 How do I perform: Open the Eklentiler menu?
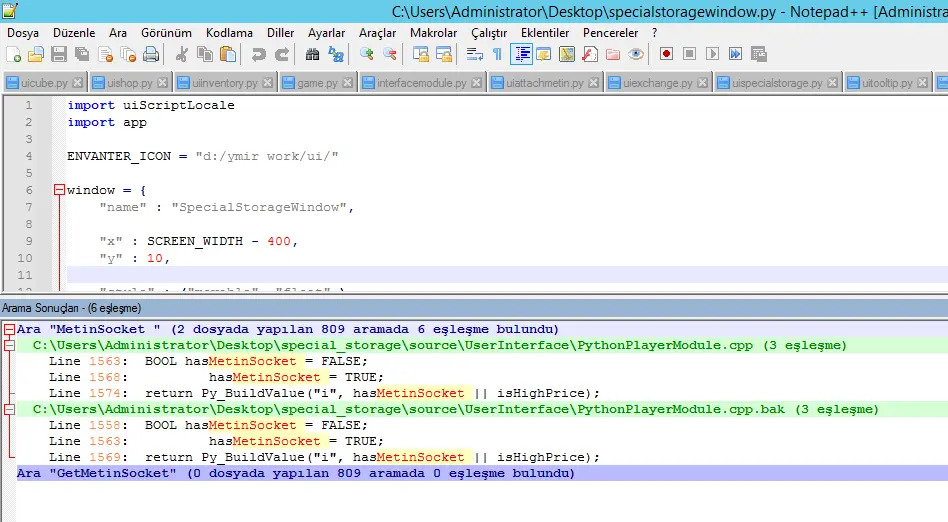pyautogui.click(x=545, y=32)
